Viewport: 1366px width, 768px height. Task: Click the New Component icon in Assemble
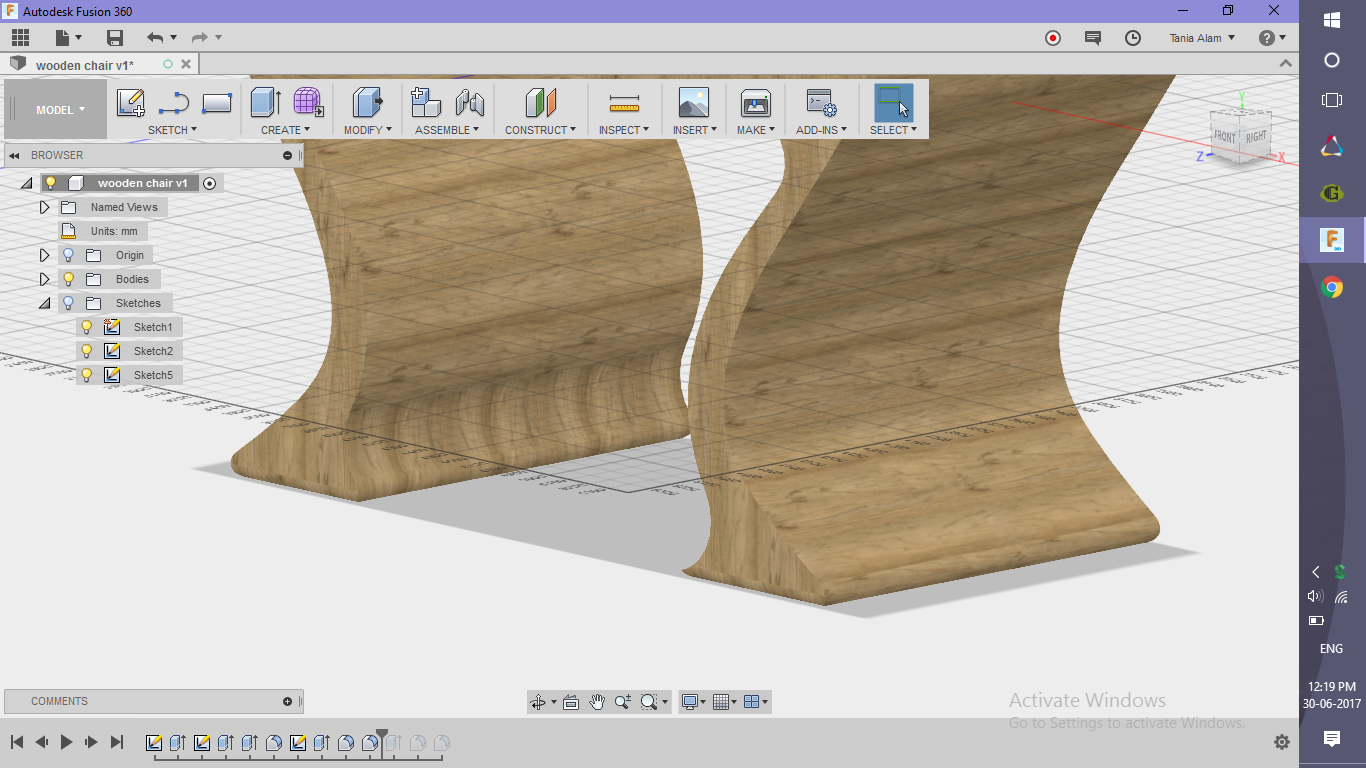point(426,103)
